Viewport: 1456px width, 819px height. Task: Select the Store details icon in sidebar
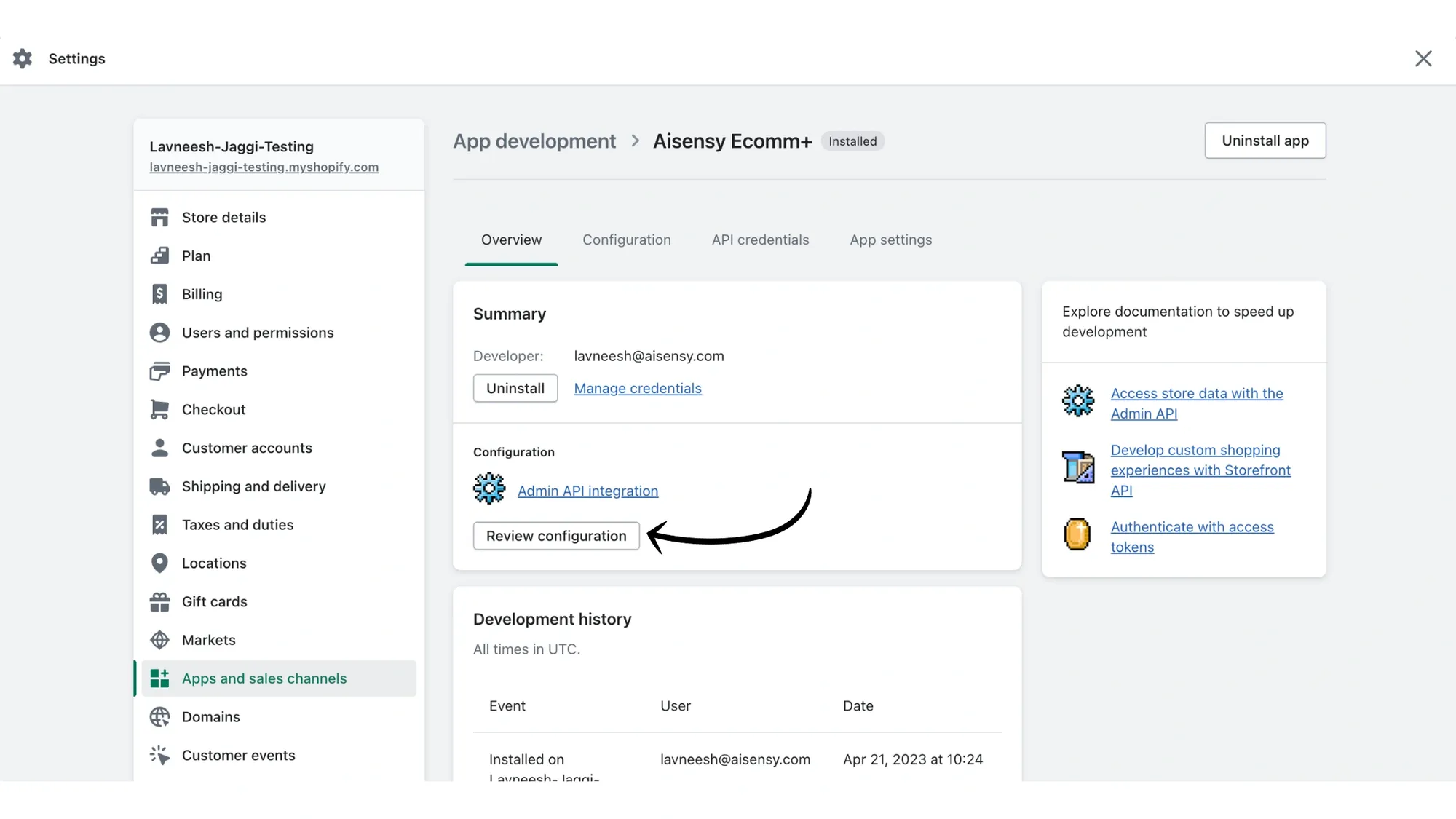pos(159,217)
